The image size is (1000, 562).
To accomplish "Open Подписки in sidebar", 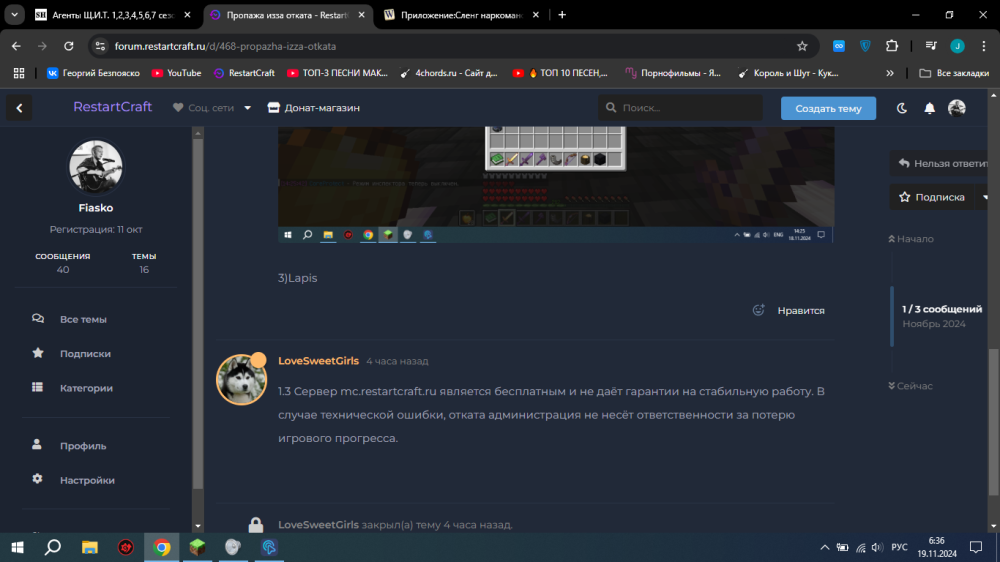I will pyautogui.click(x=85, y=353).
